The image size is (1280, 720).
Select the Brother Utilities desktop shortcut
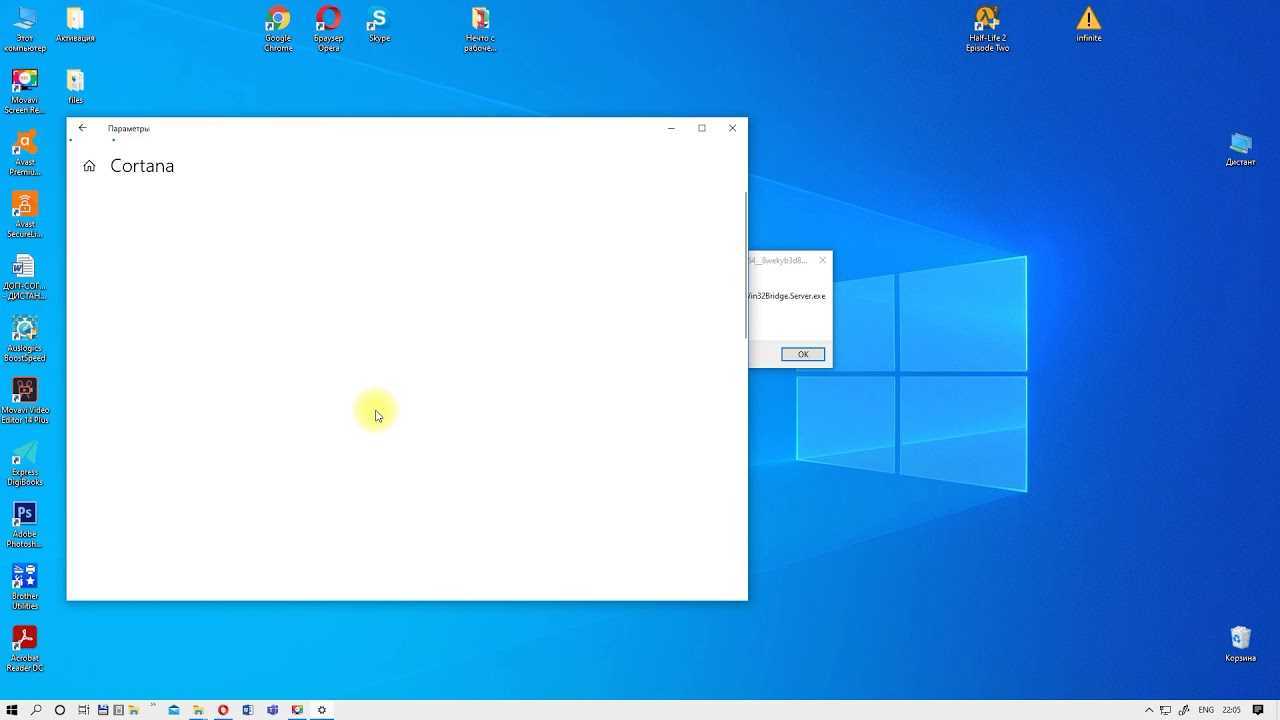point(25,587)
